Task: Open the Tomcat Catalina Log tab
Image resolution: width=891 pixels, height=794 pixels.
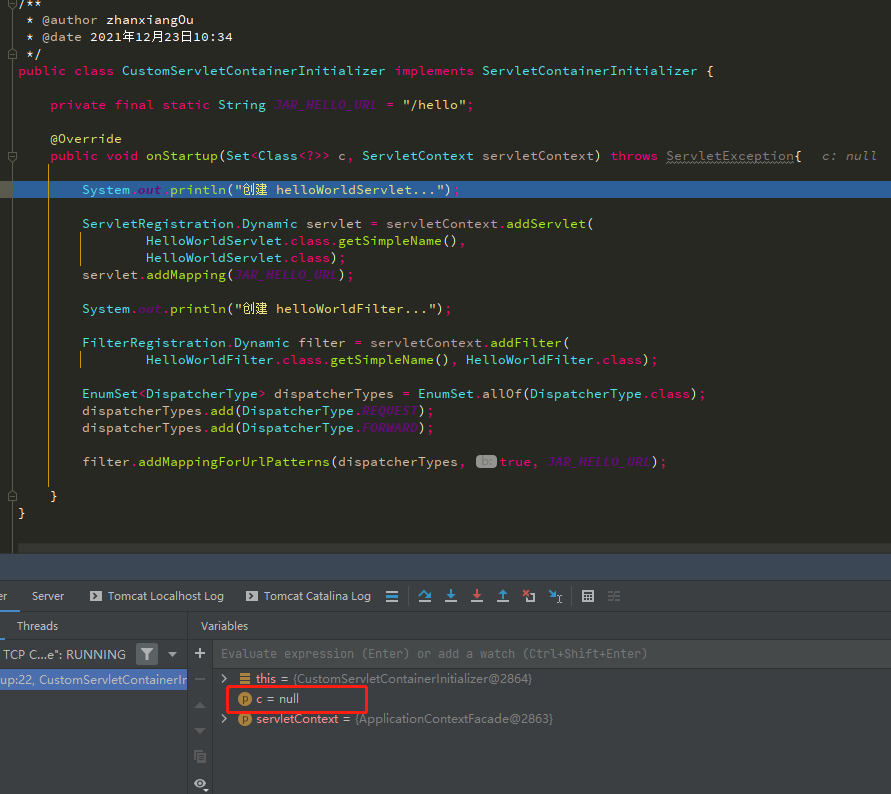Action: pos(309,596)
